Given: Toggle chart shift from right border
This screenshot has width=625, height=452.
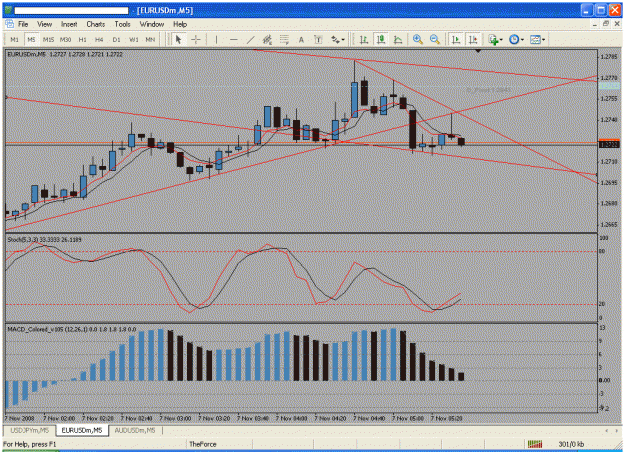Looking at the screenshot, I should 473,39.
